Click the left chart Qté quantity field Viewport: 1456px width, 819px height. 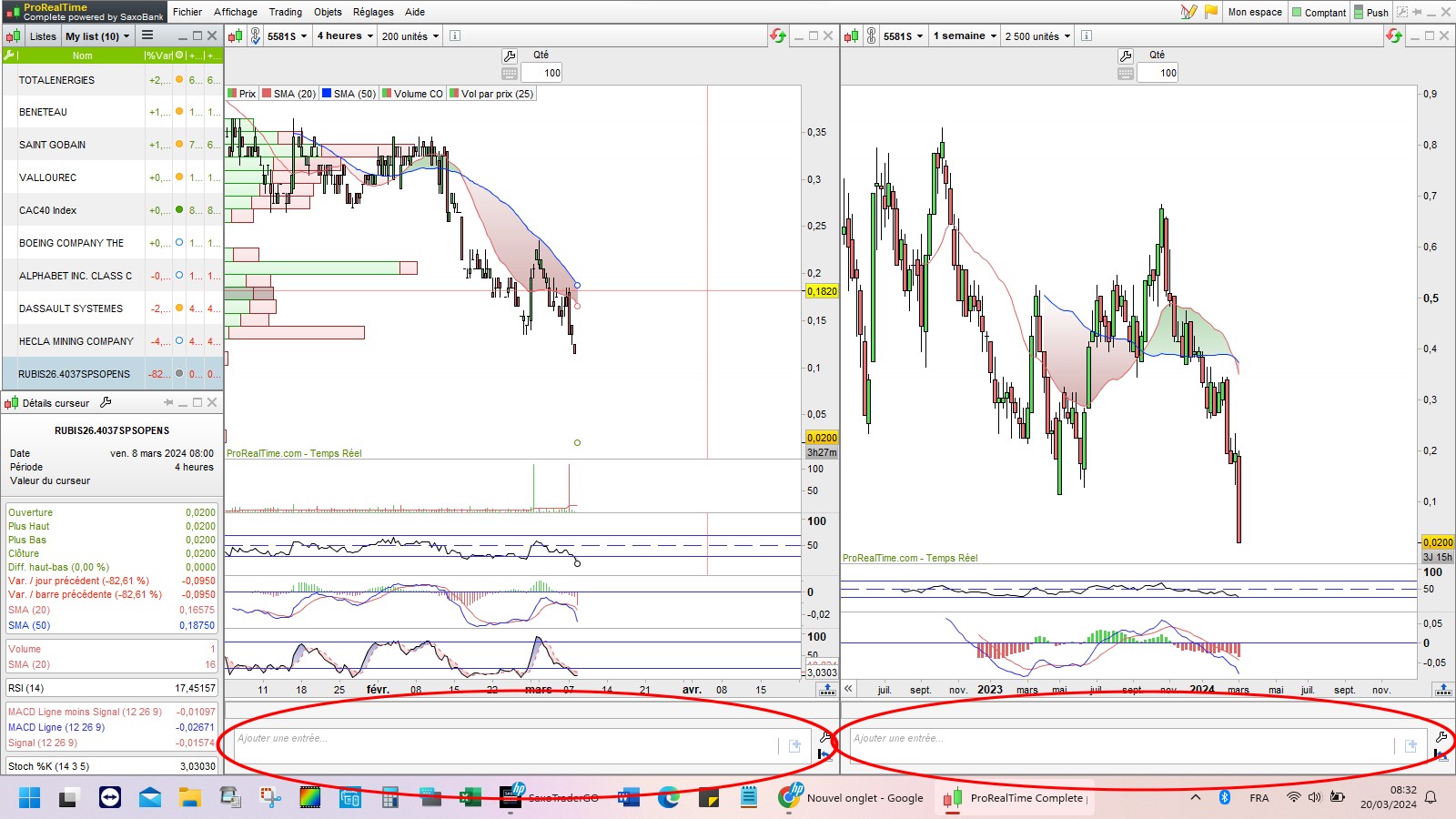click(541, 73)
